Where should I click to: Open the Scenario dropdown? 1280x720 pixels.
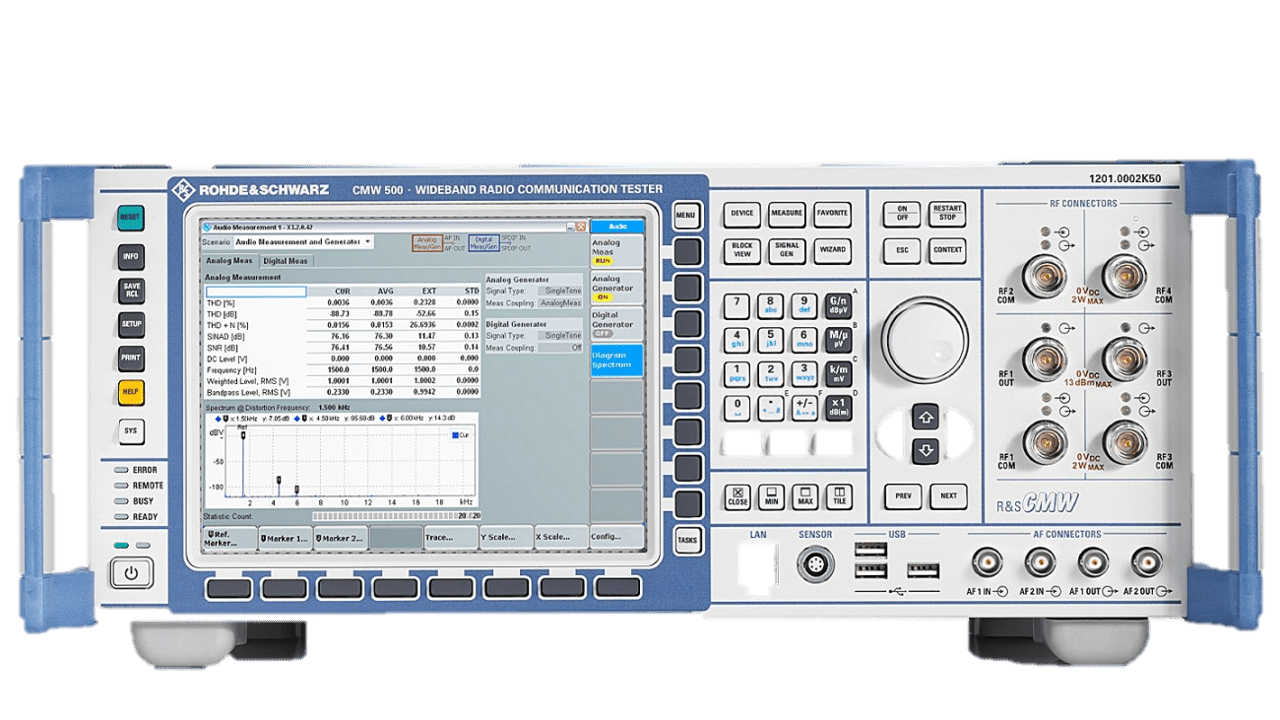coord(303,242)
